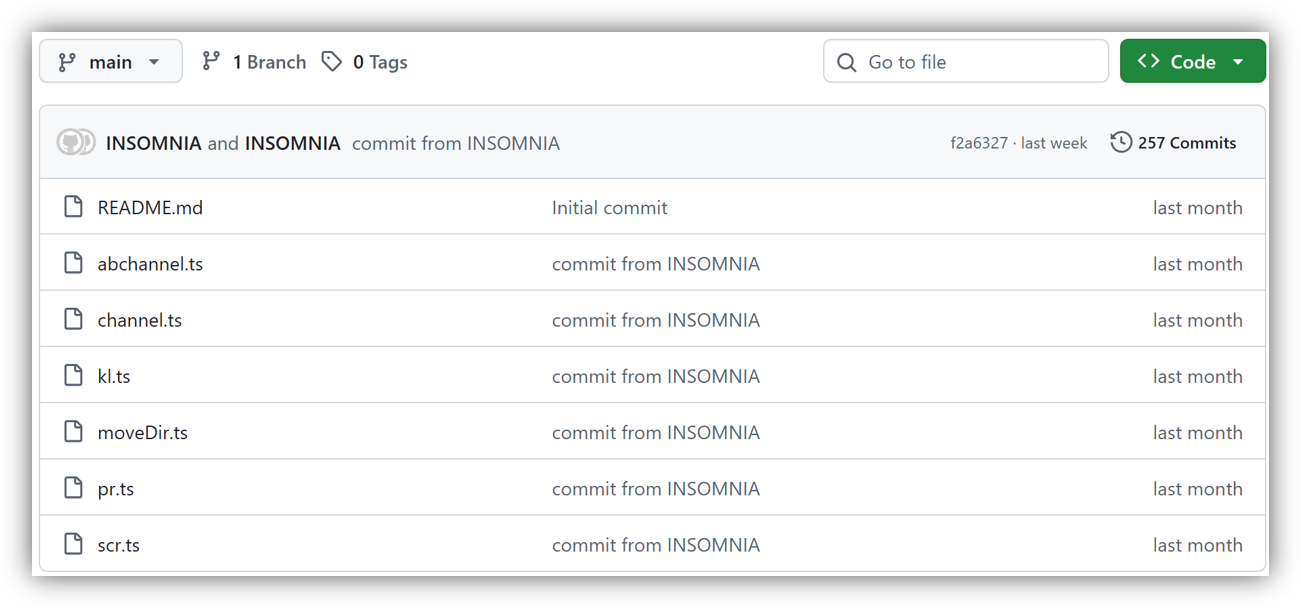Click the clock history icon beside 257 Commits
Image resolution: width=1301 pixels, height=608 pixels.
click(x=1121, y=143)
